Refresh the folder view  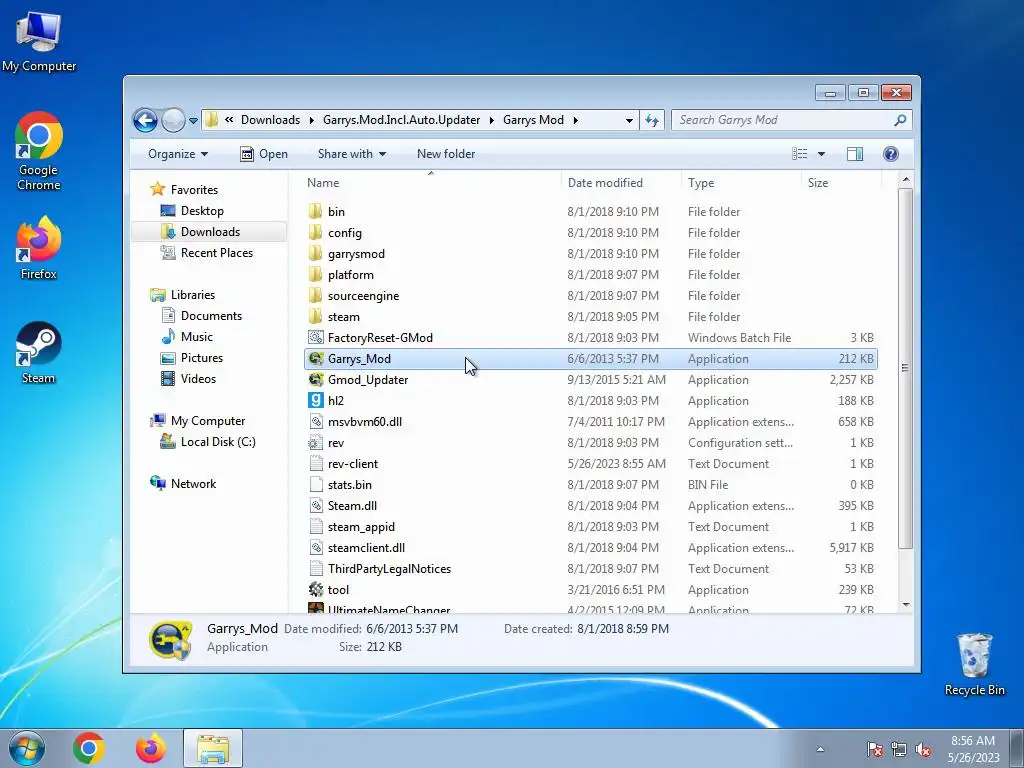click(652, 120)
